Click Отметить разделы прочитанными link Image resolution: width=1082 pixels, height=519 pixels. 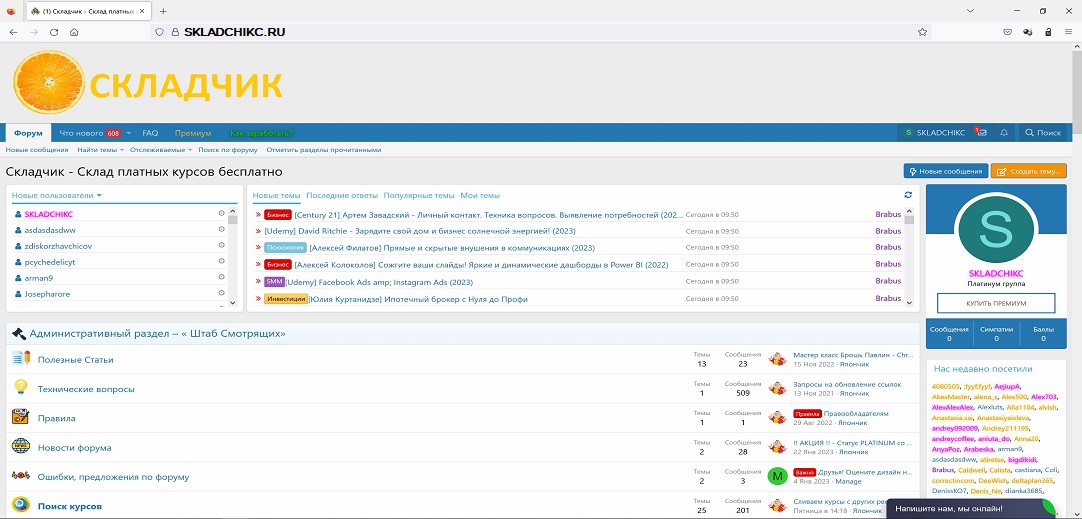click(x=324, y=150)
